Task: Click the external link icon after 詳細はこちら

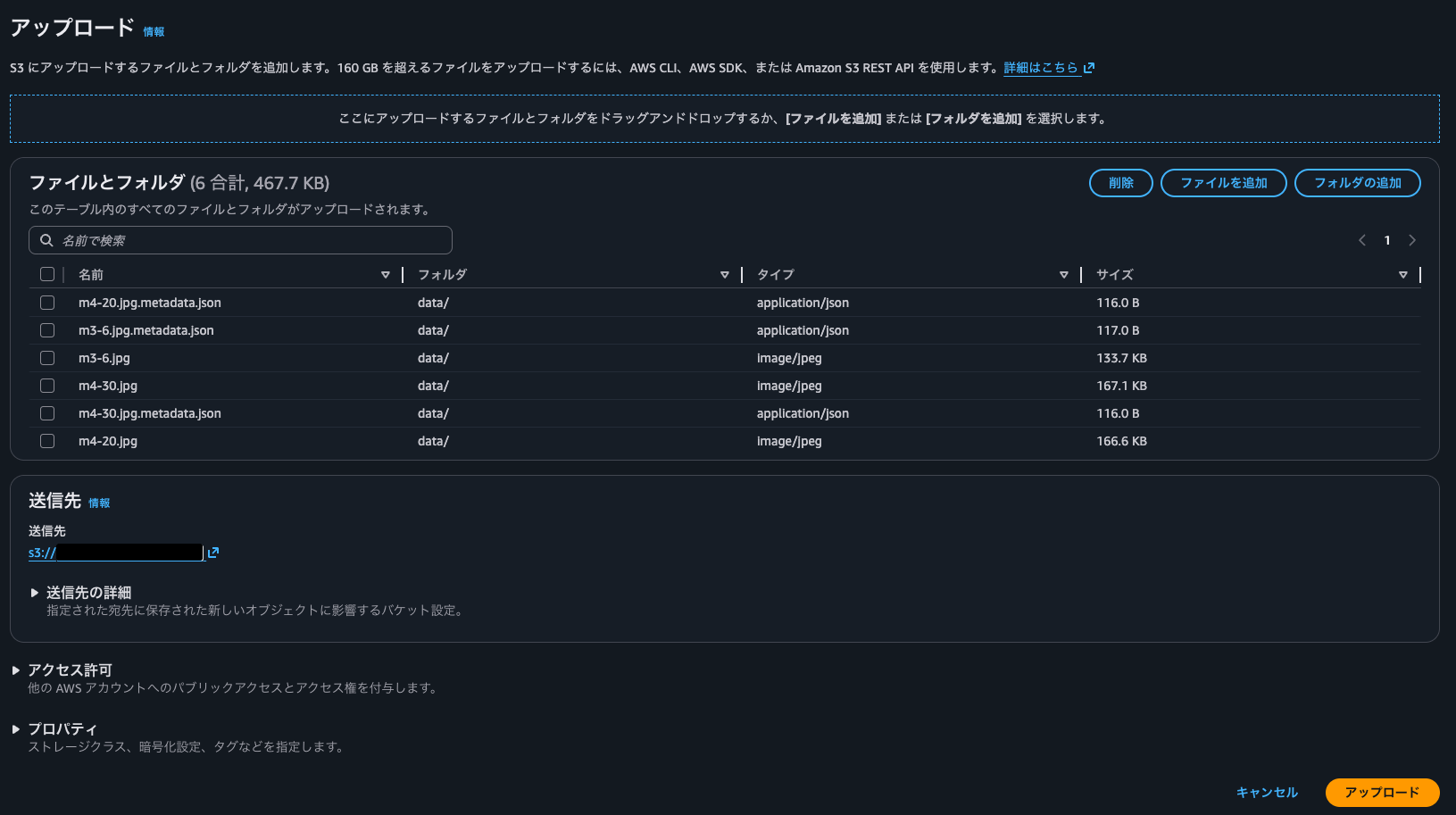Action: (1089, 68)
